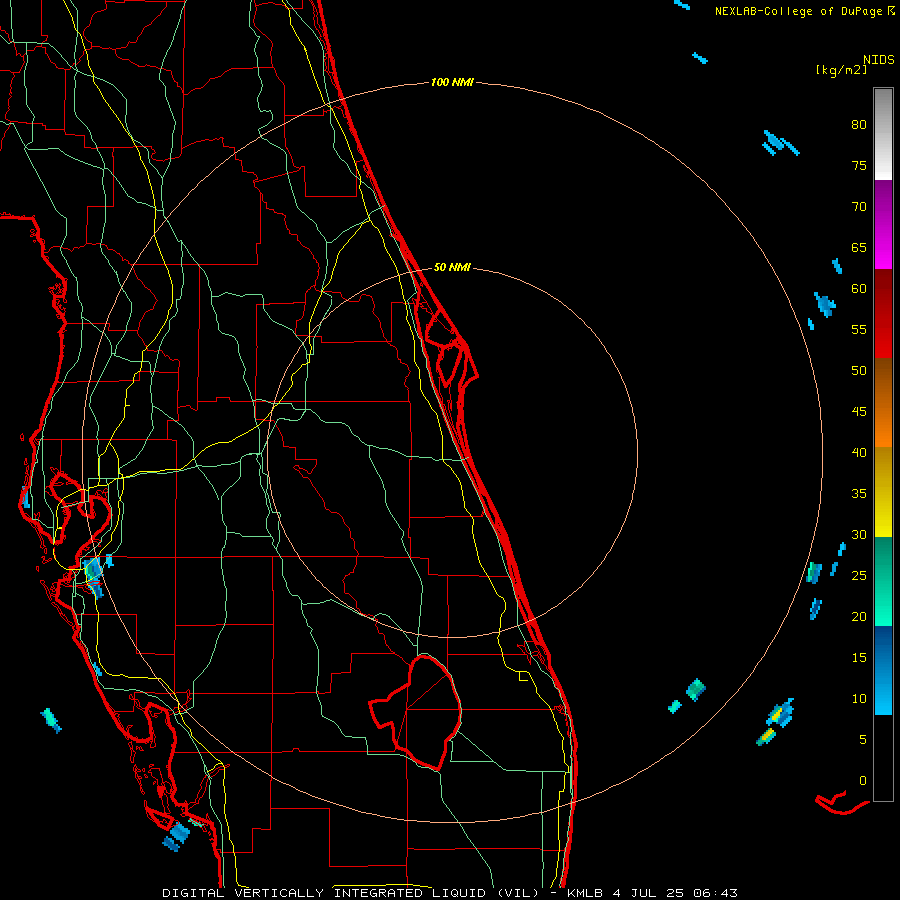This screenshot has height=900, width=900.
Task: Click the DIGITAL VERTICALLY INTEGRATED LIQUID caption
Action: click(x=350, y=893)
